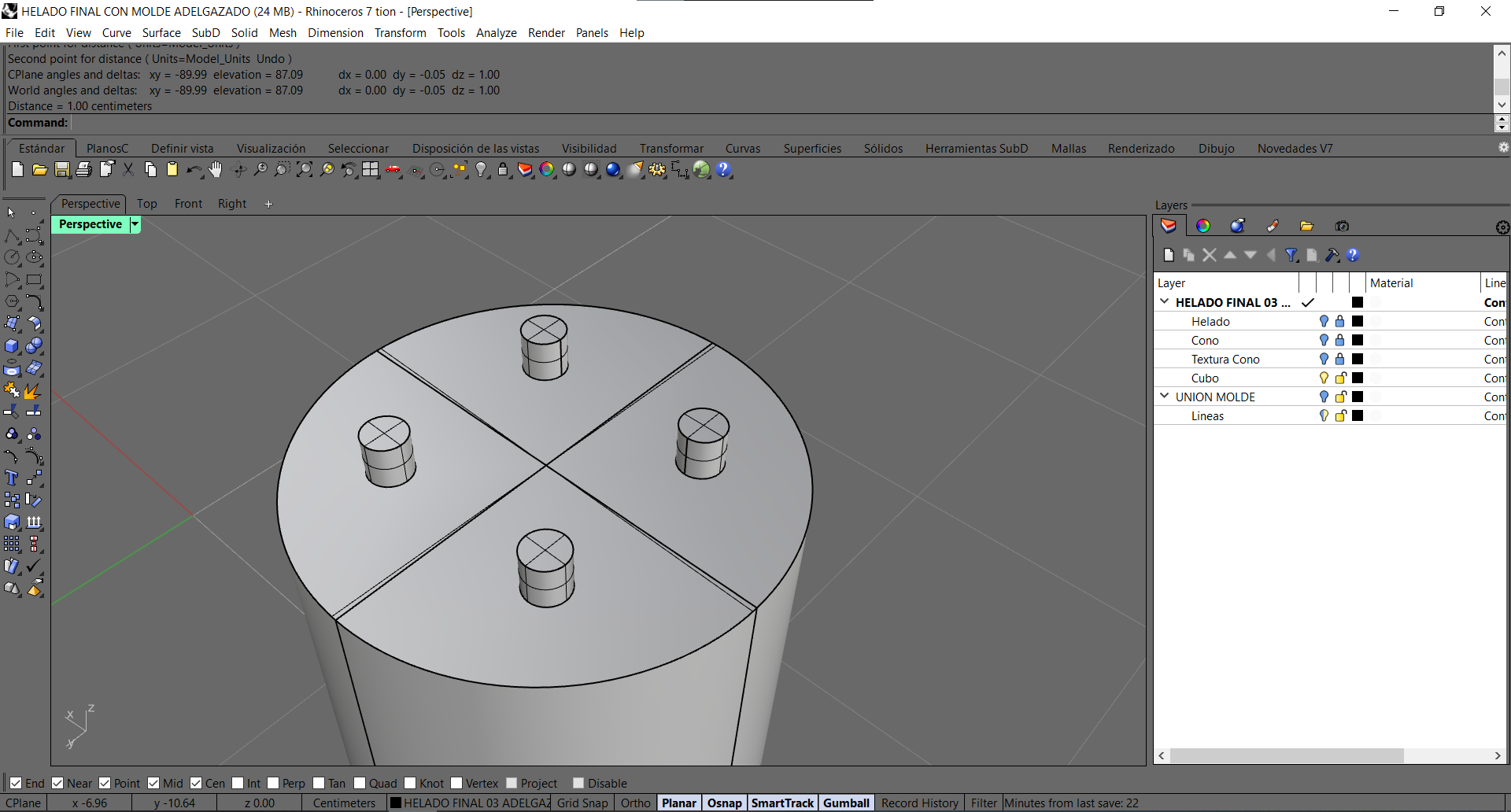
Task: Save the model with the floppy disk icon
Action: pos(61,169)
